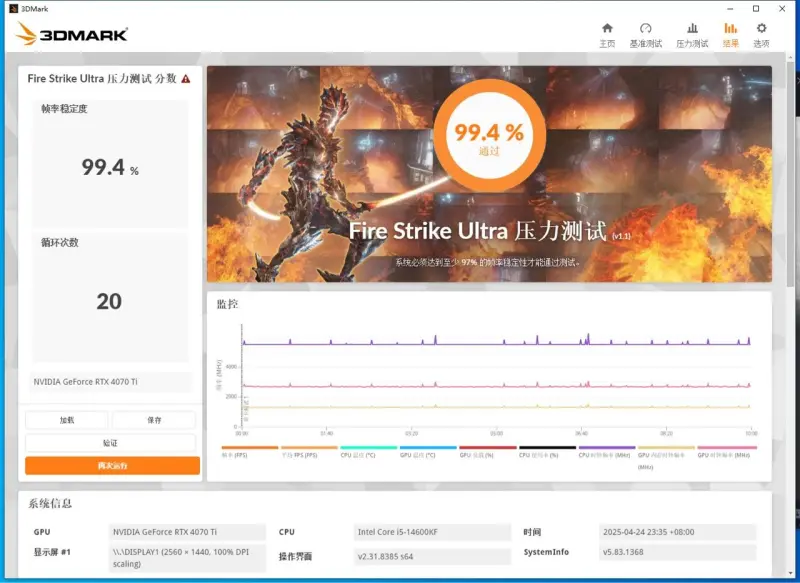Switch to the 基准测试 benchmarks tab

coord(645,35)
